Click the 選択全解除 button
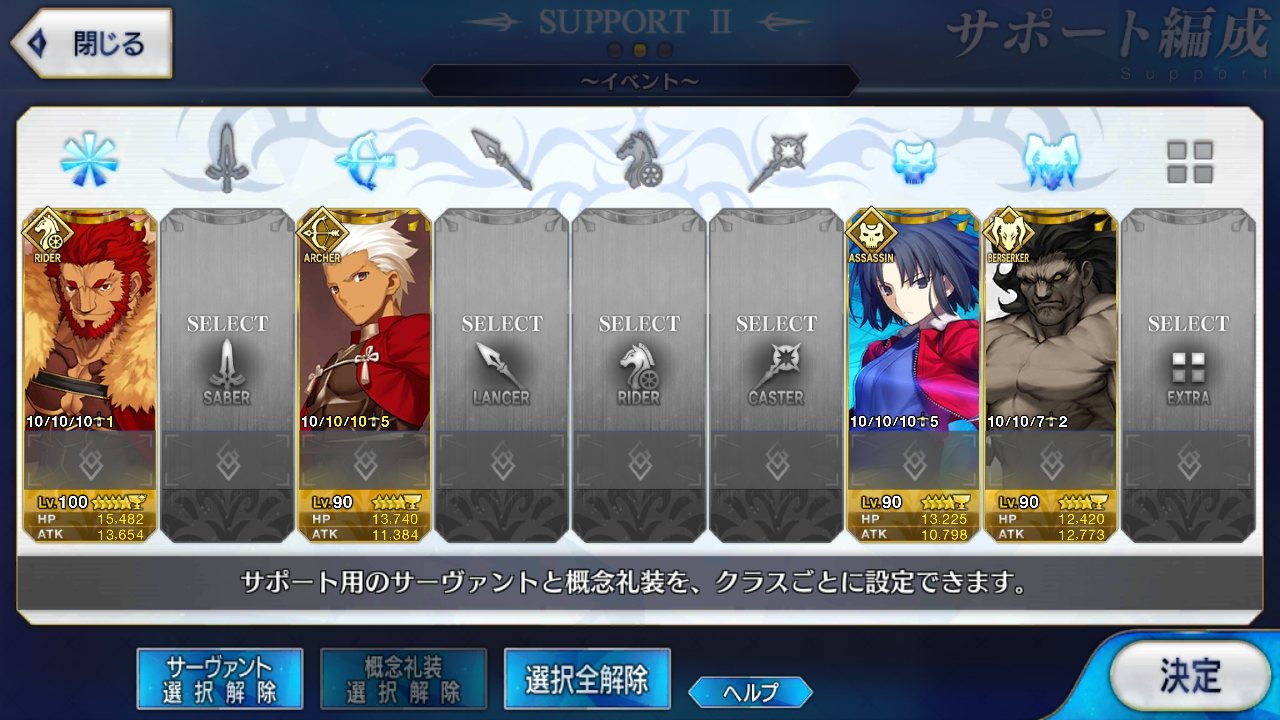1280x720 pixels. (x=587, y=679)
